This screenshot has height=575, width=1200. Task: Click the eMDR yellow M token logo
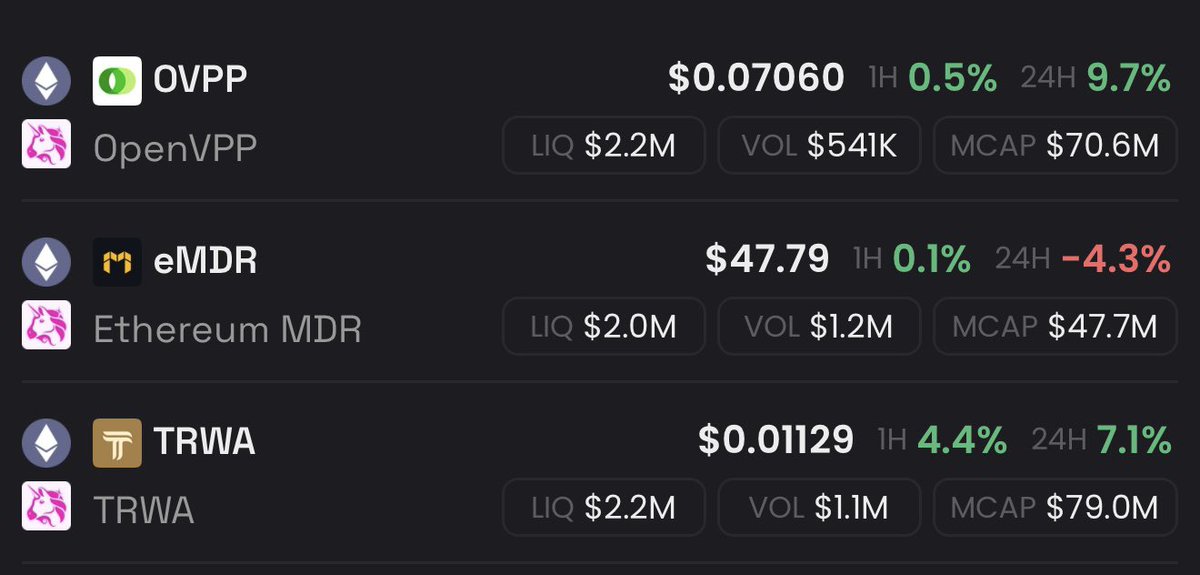[117, 262]
